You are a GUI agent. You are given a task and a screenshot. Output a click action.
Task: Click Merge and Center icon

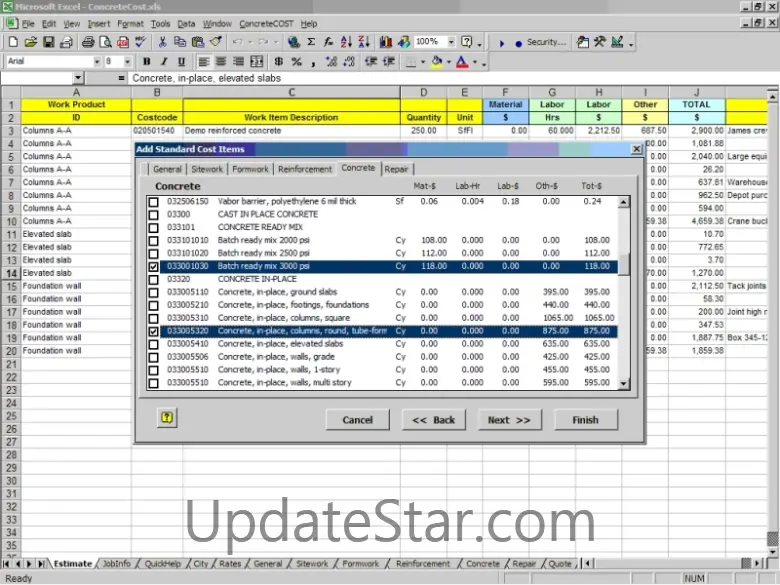[x=257, y=62]
